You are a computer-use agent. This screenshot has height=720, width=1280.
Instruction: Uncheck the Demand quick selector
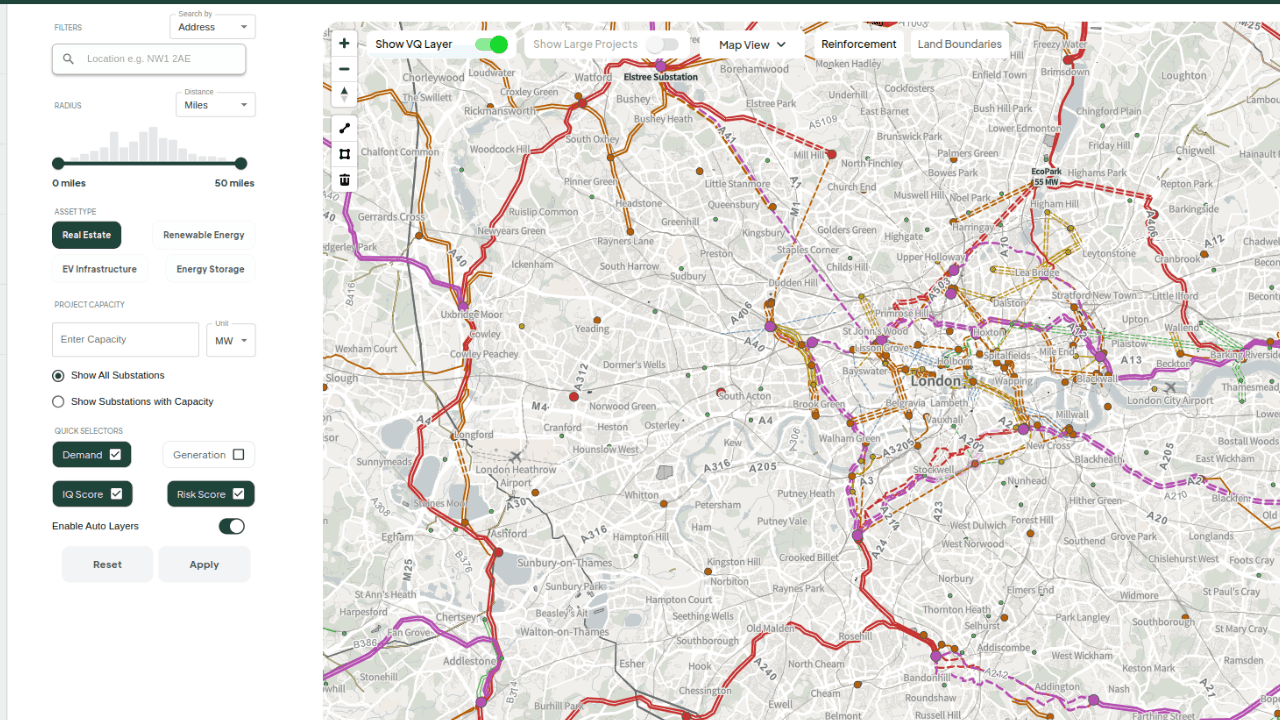pos(92,455)
